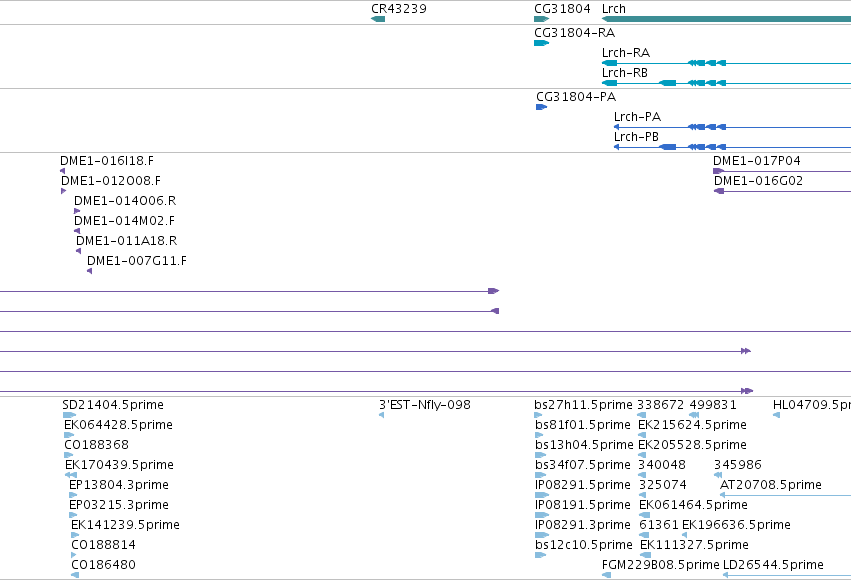Click the 340048 EST label

pos(662,465)
